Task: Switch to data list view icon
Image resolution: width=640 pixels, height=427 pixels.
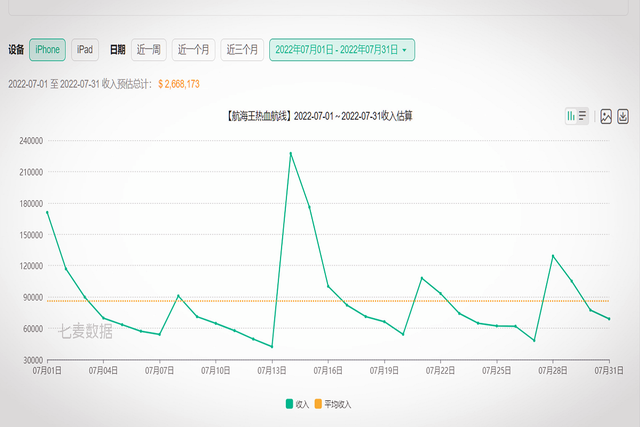Action: coord(582,116)
